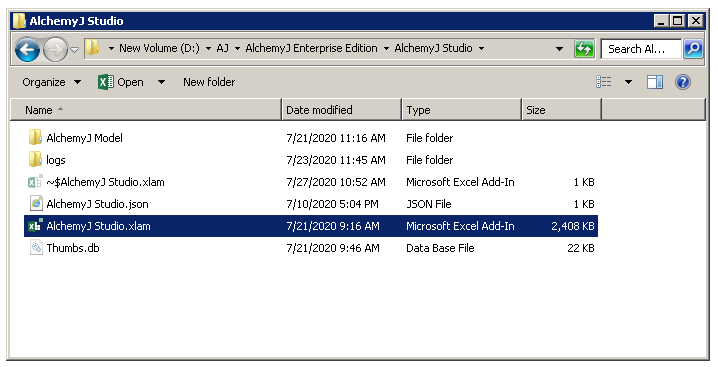Refresh the folder with green arrows button
Screen dimensions: 718x367
coord(584,49)
